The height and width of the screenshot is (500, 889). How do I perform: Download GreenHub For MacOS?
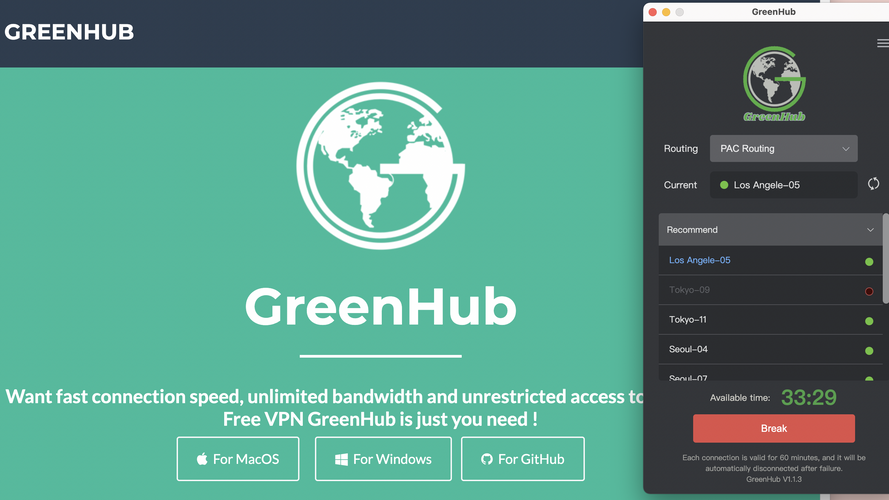[238, 459]
